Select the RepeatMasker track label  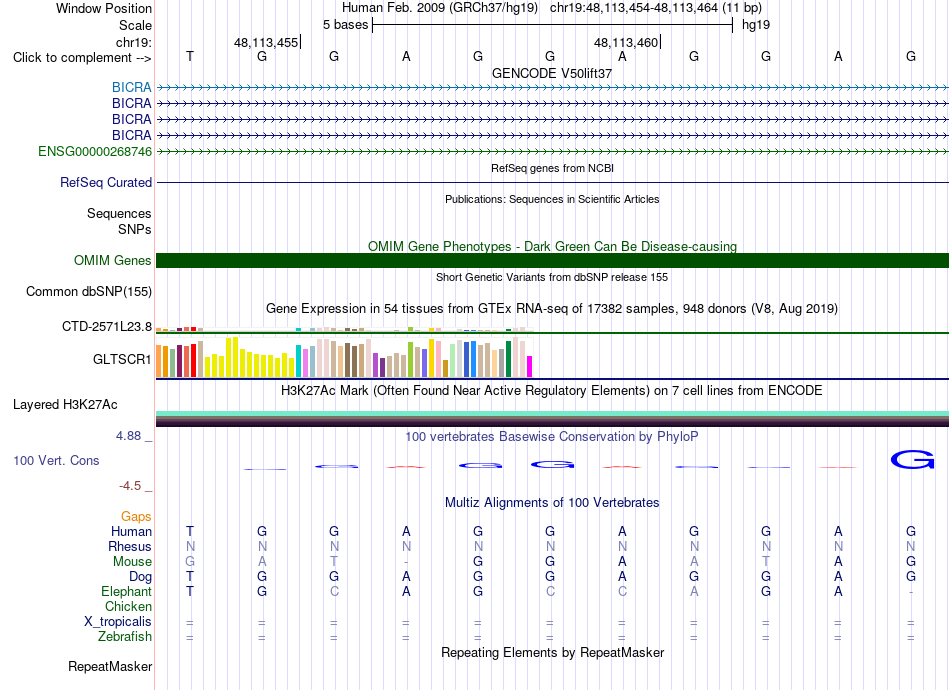point(110,667)
